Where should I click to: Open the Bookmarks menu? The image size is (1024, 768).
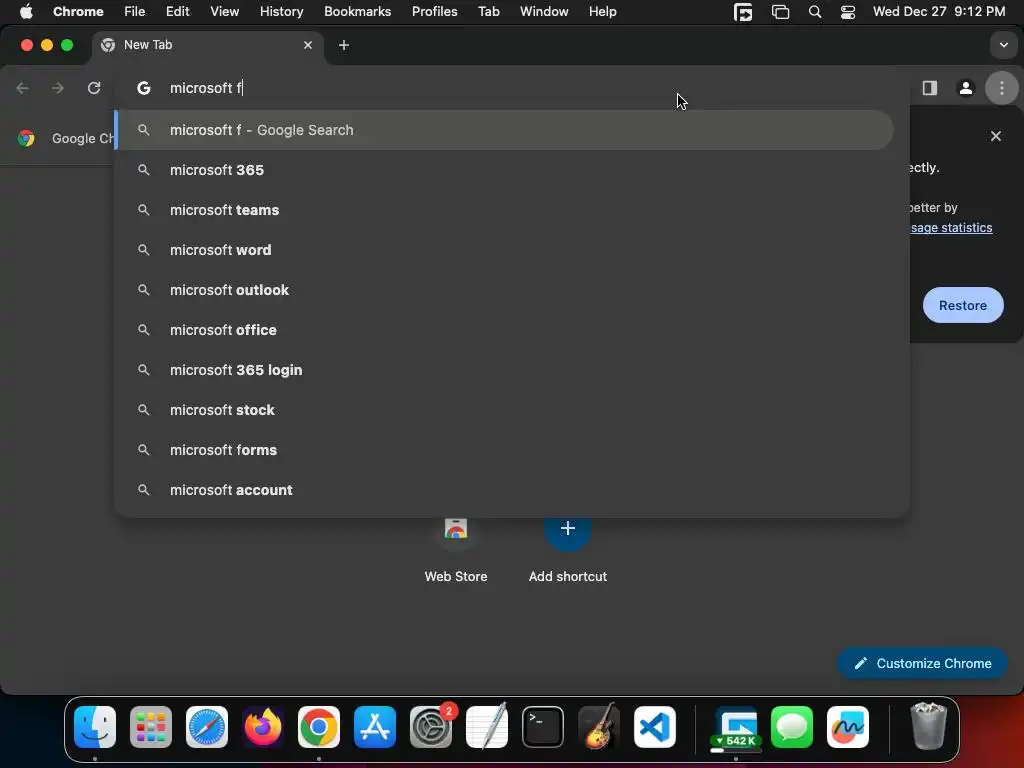[357, 12]
